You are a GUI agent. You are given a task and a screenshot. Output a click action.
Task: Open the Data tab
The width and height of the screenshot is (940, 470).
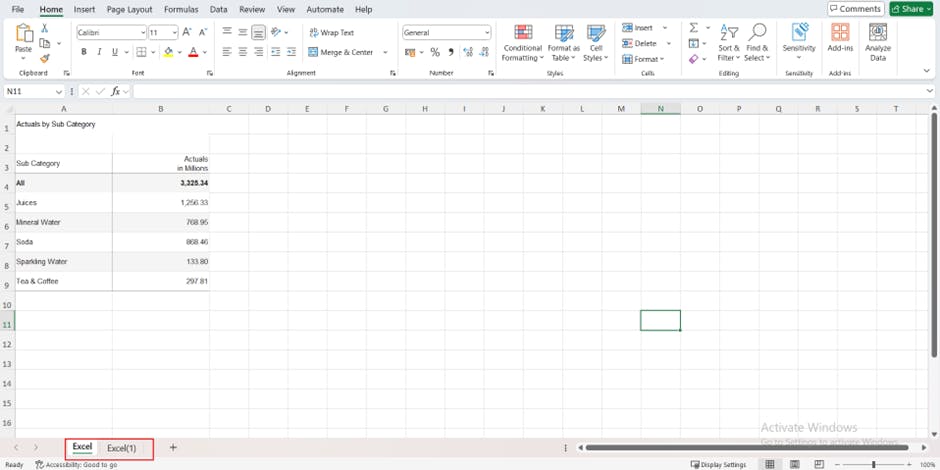click(x=219, y=10)
